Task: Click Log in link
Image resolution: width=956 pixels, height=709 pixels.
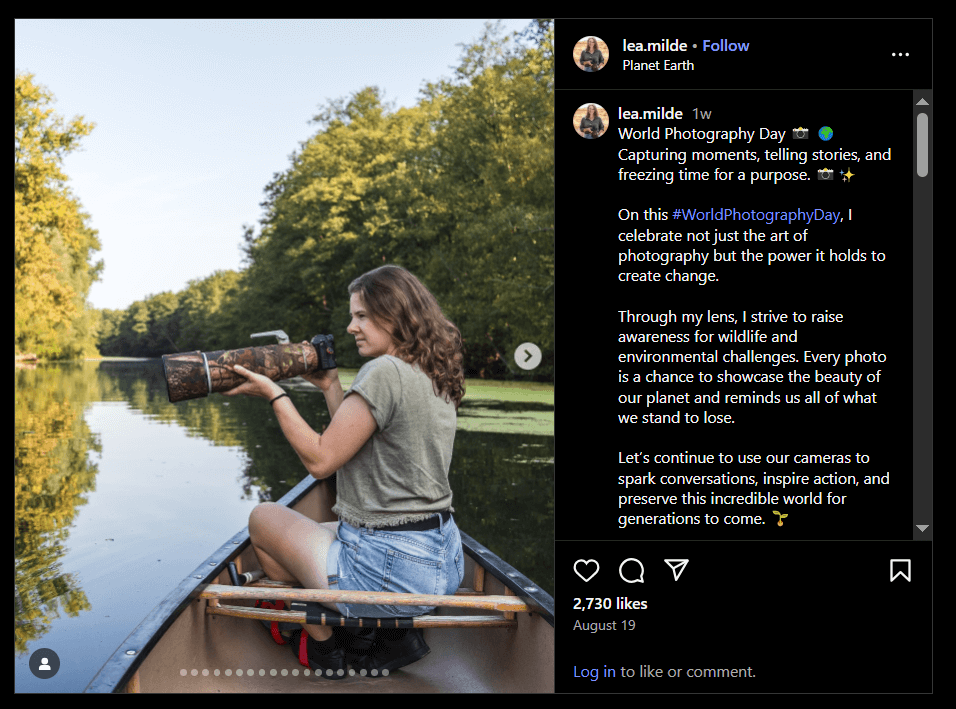Action: pos(594,672)
